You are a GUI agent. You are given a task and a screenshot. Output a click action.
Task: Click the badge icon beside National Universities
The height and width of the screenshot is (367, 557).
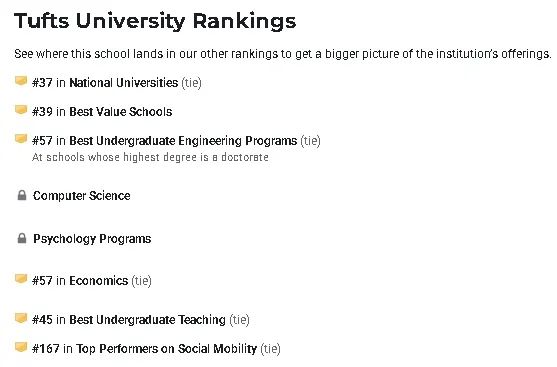pos(21,81)
